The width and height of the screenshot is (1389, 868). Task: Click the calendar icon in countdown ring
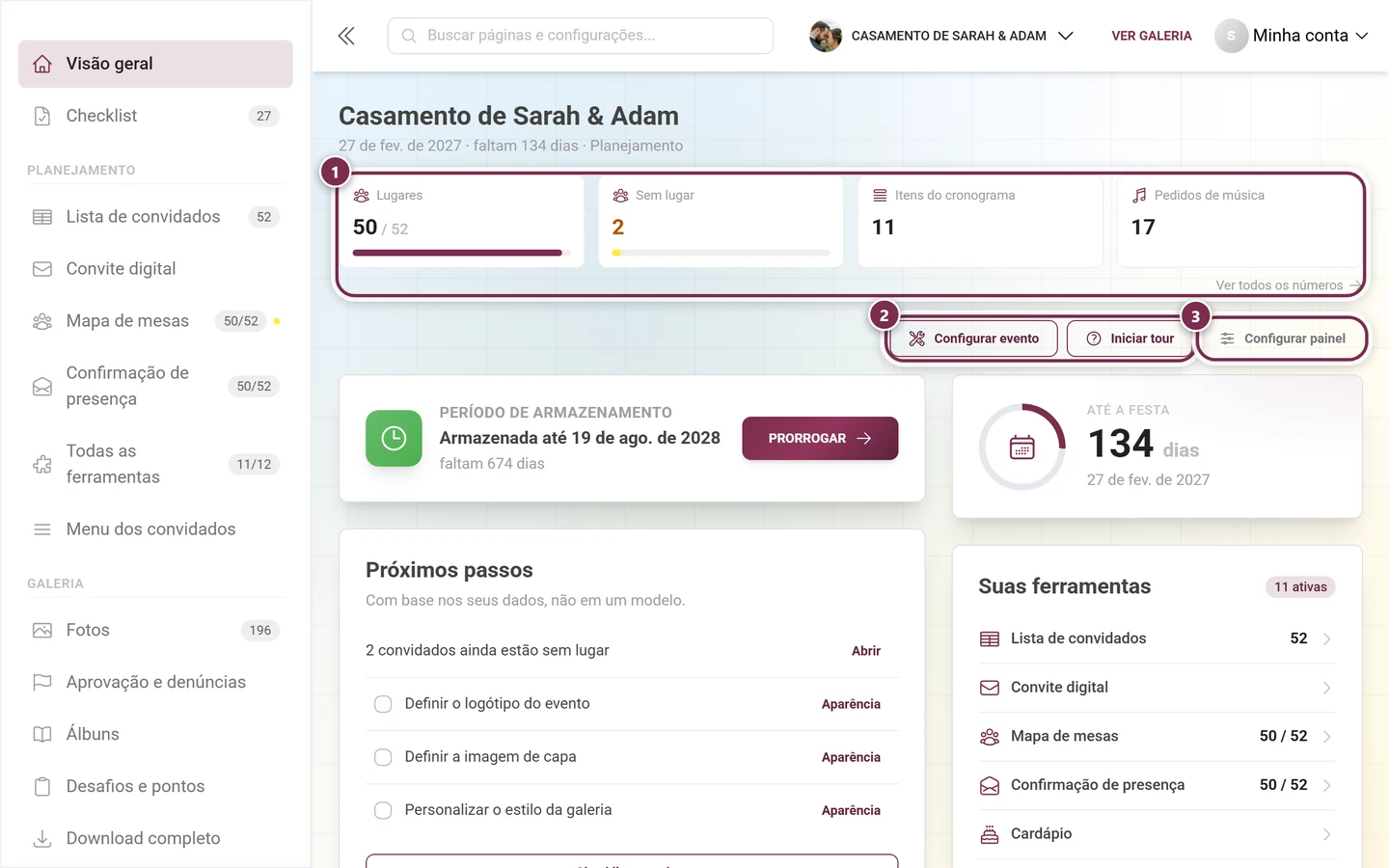(1022, 448)
